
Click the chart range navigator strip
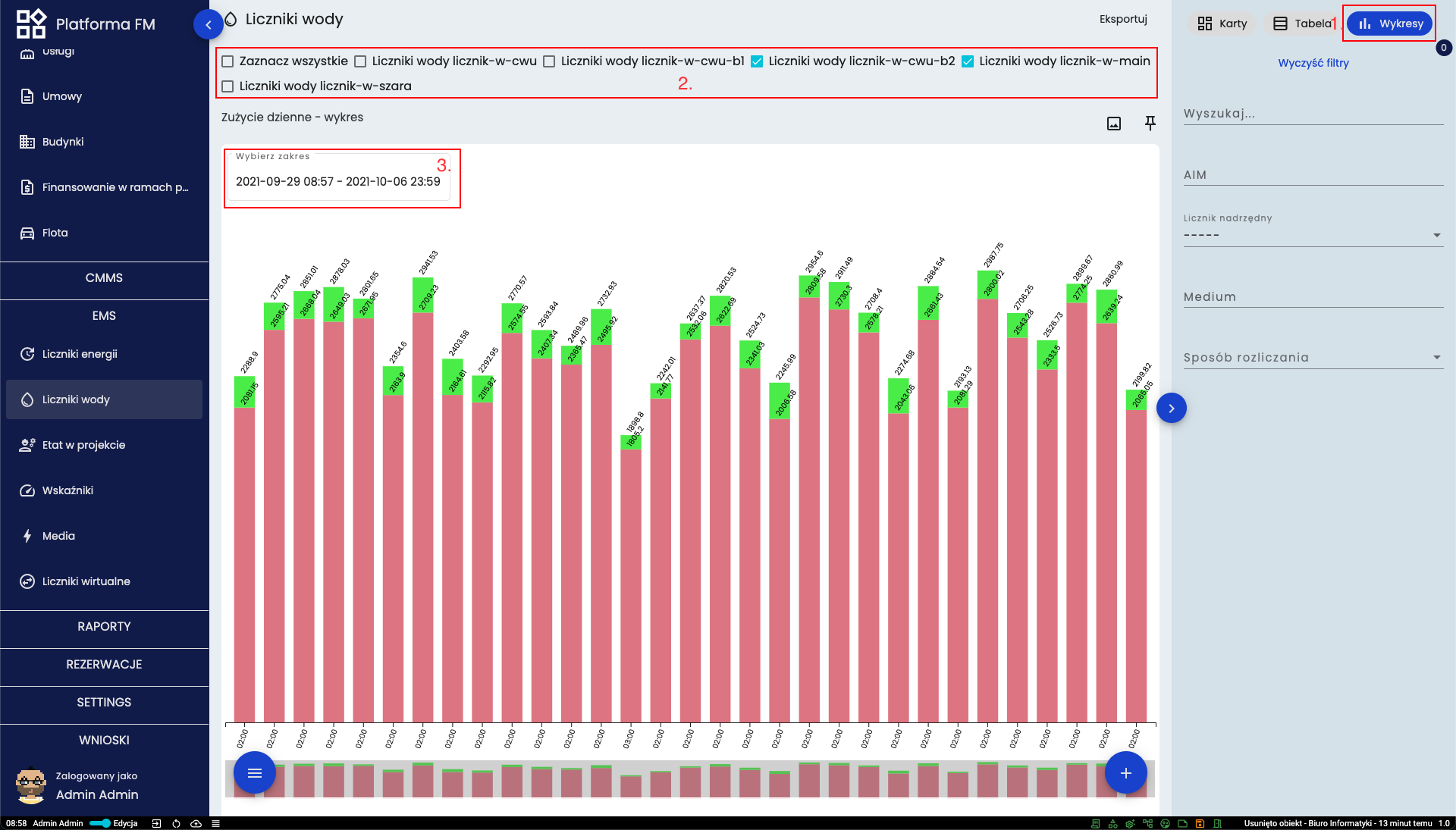[x=690, y=779]
